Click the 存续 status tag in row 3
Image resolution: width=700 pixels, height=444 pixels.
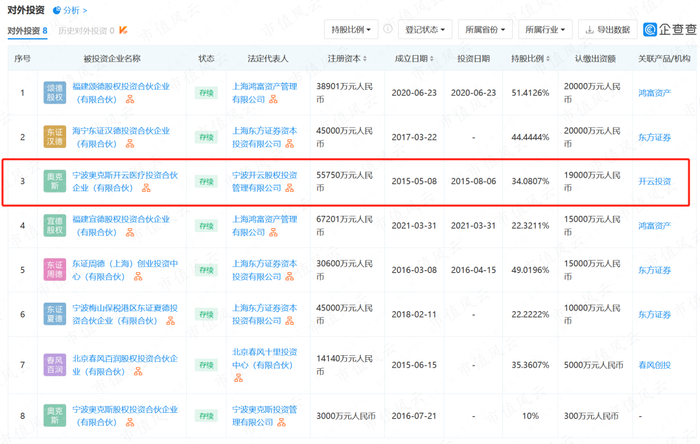pyautogui.click(x=206, y=182)
